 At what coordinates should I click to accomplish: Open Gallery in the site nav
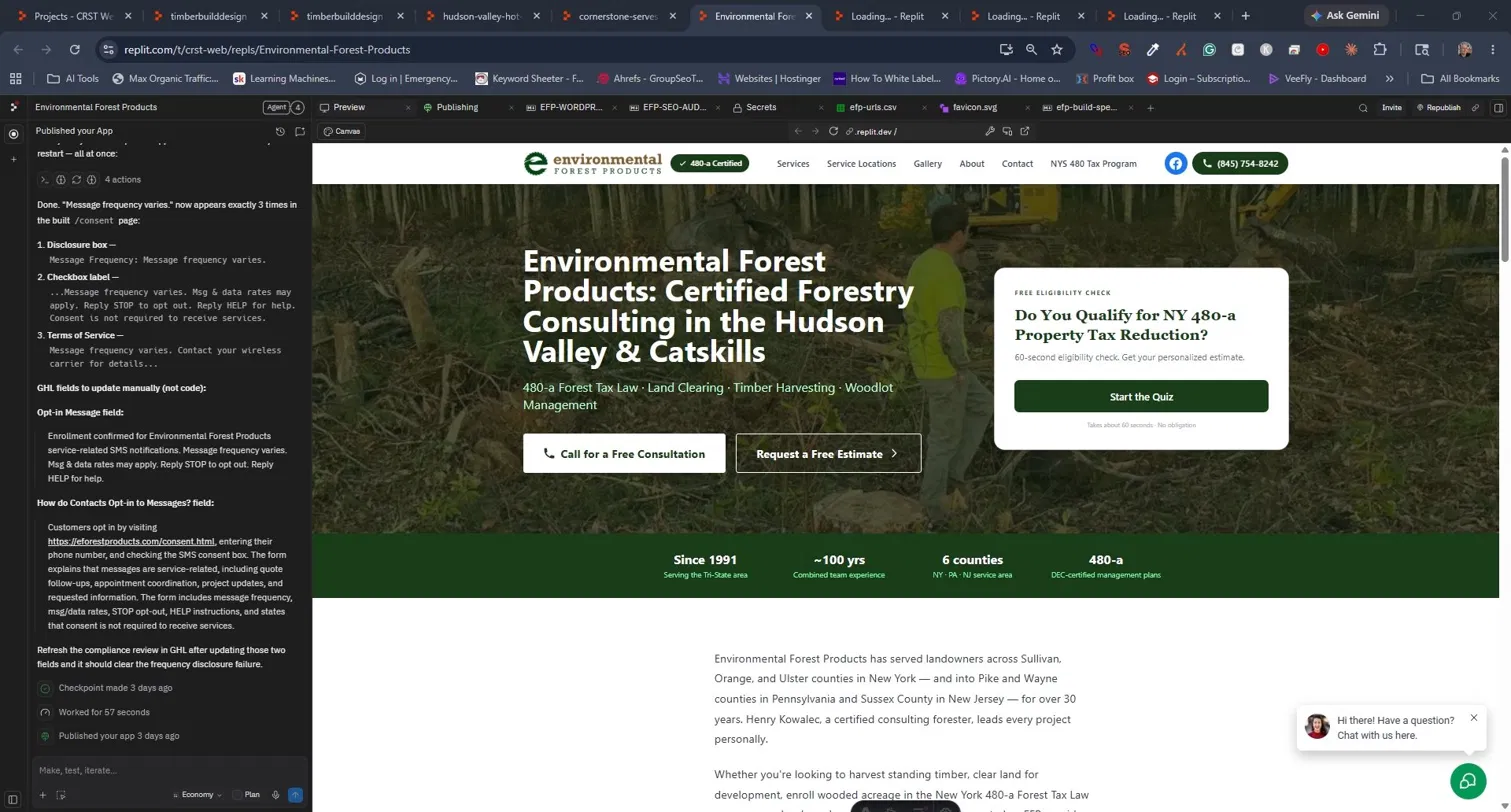(927, 163)
